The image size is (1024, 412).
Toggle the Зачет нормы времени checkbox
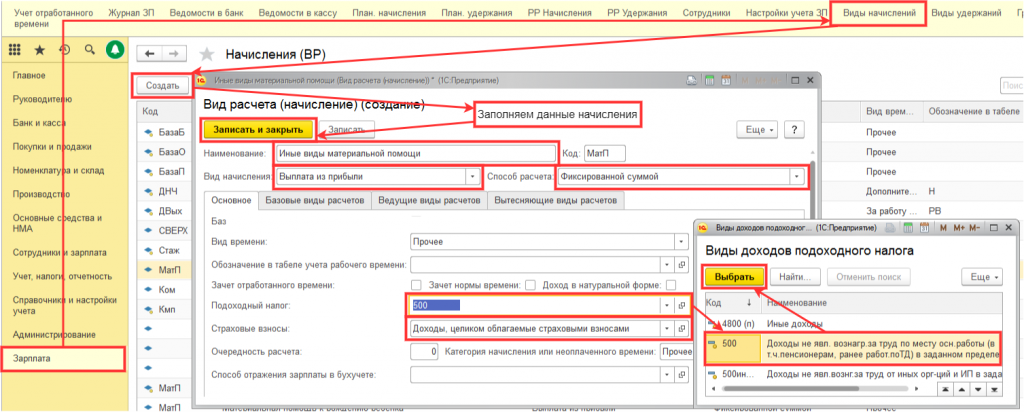[531, 285]
